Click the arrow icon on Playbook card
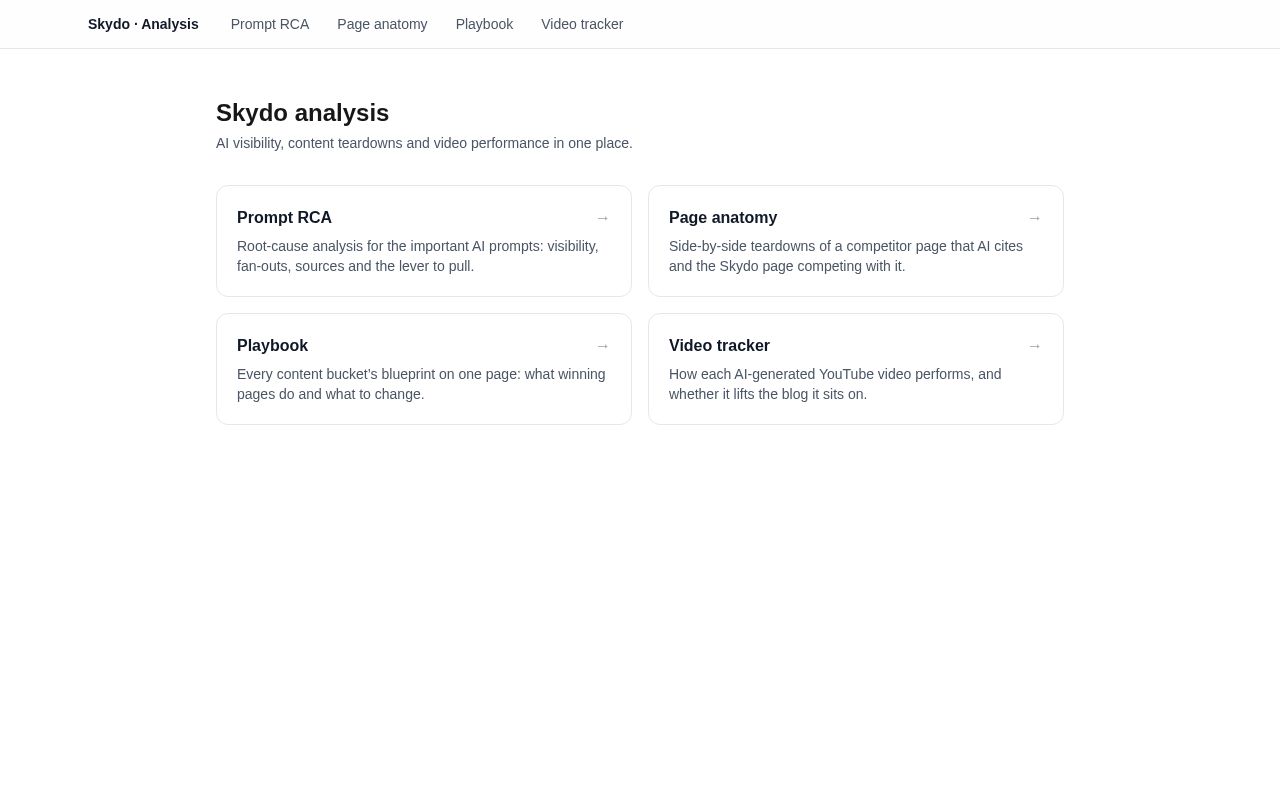The image size is (1280, 800). coord(603,346)
